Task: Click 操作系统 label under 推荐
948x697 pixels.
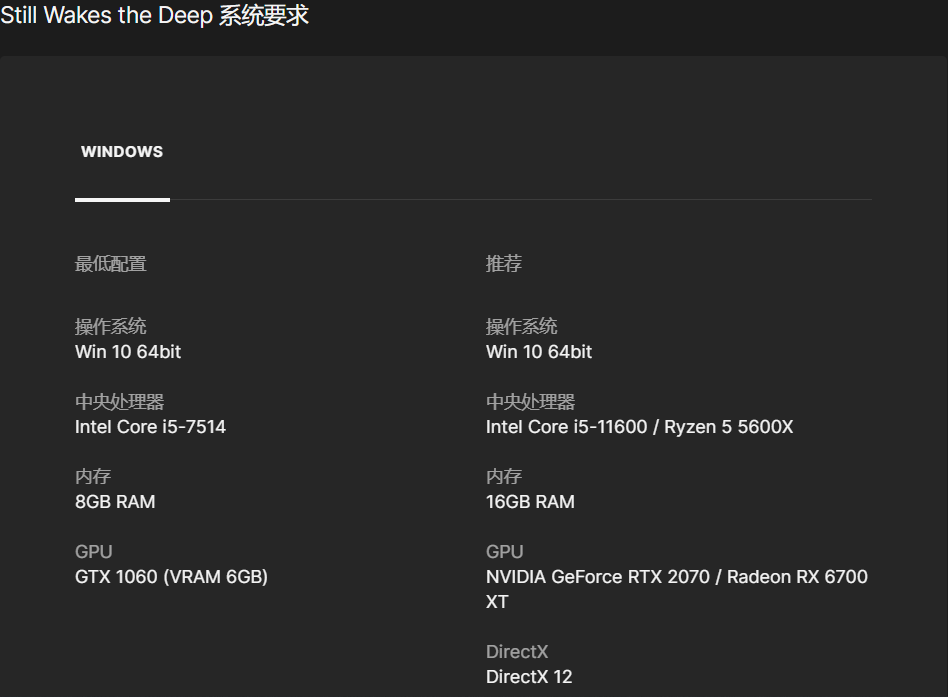Action: pyautogui.click(x=522, y=327)
